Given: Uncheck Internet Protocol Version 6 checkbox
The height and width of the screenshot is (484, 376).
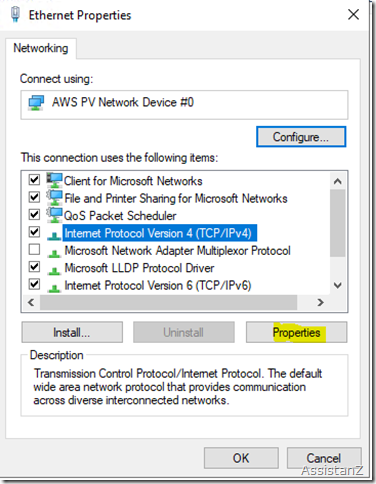Looking at the screenshot, I should click(x=34, y=284).
